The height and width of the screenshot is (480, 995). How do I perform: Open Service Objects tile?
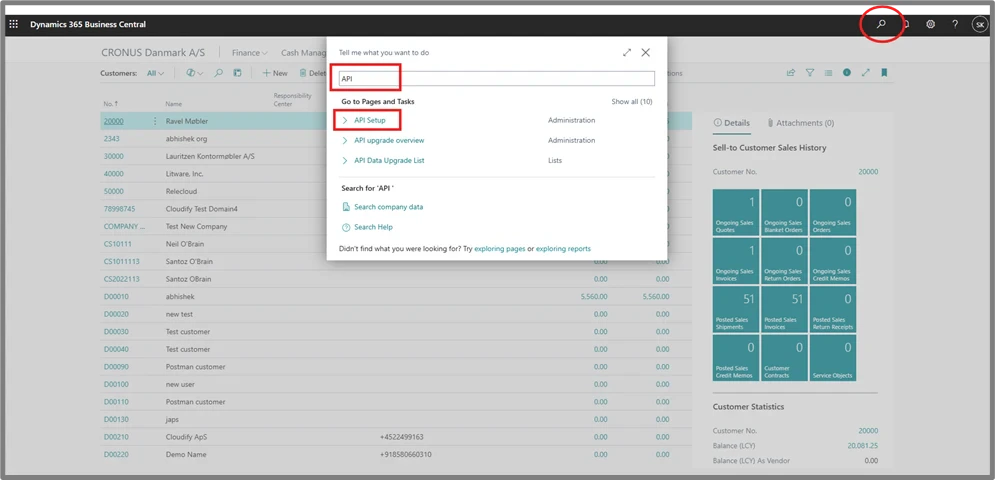[x=833, y=357]
